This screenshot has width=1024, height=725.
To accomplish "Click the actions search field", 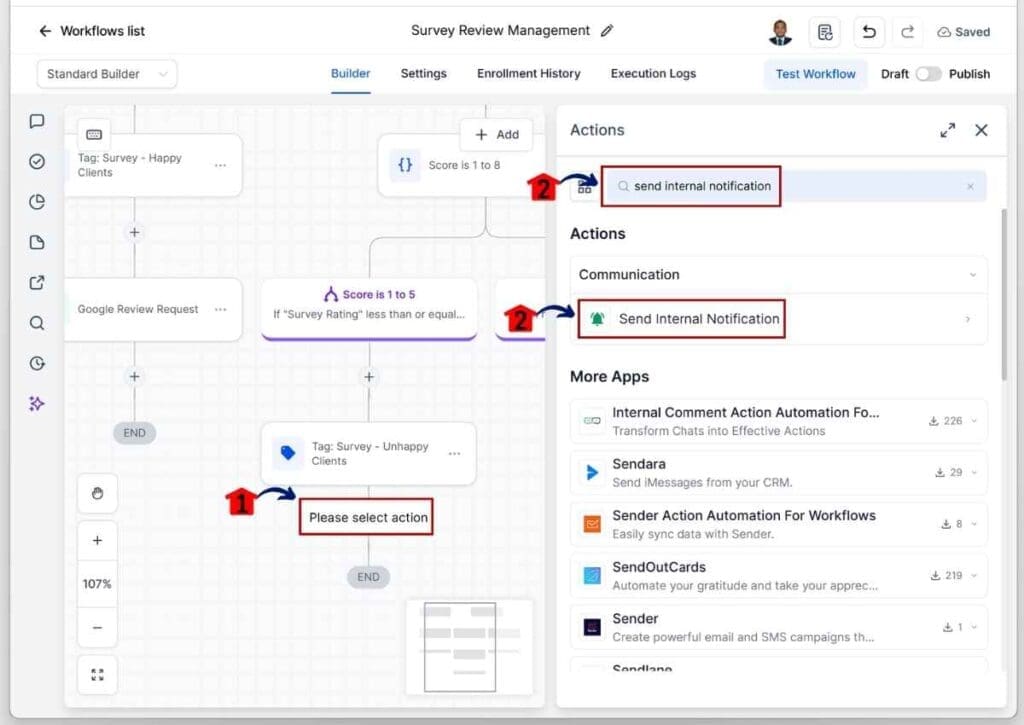I will click(x=794, y=186).
